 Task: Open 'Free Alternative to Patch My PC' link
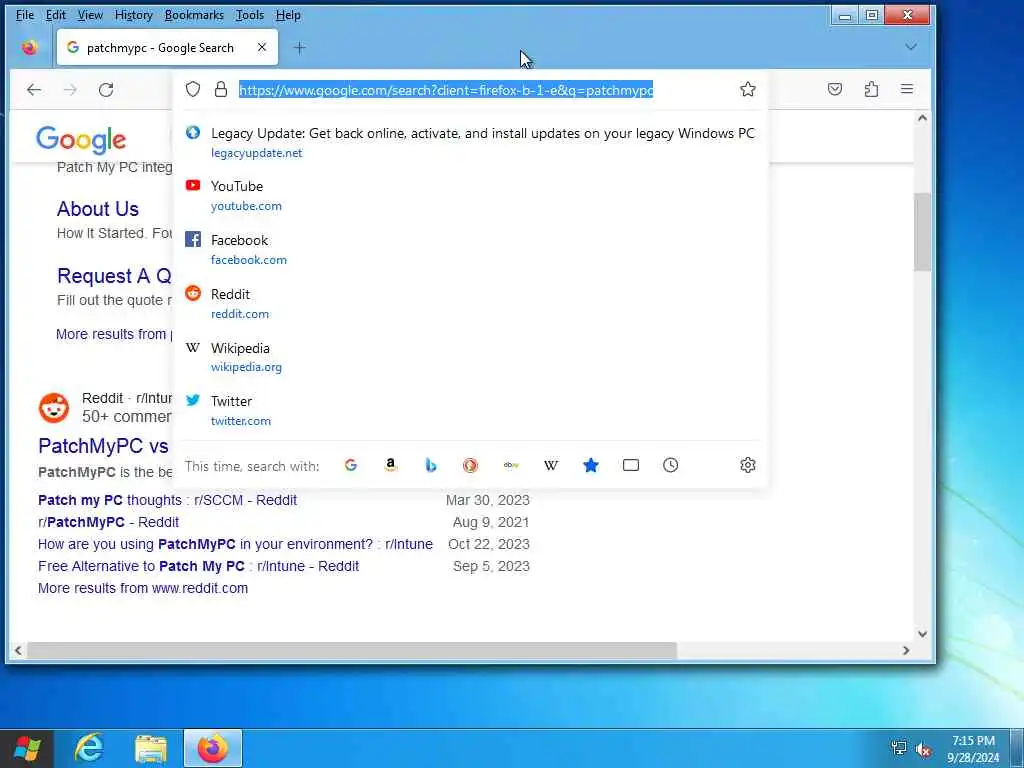(199, 567)
